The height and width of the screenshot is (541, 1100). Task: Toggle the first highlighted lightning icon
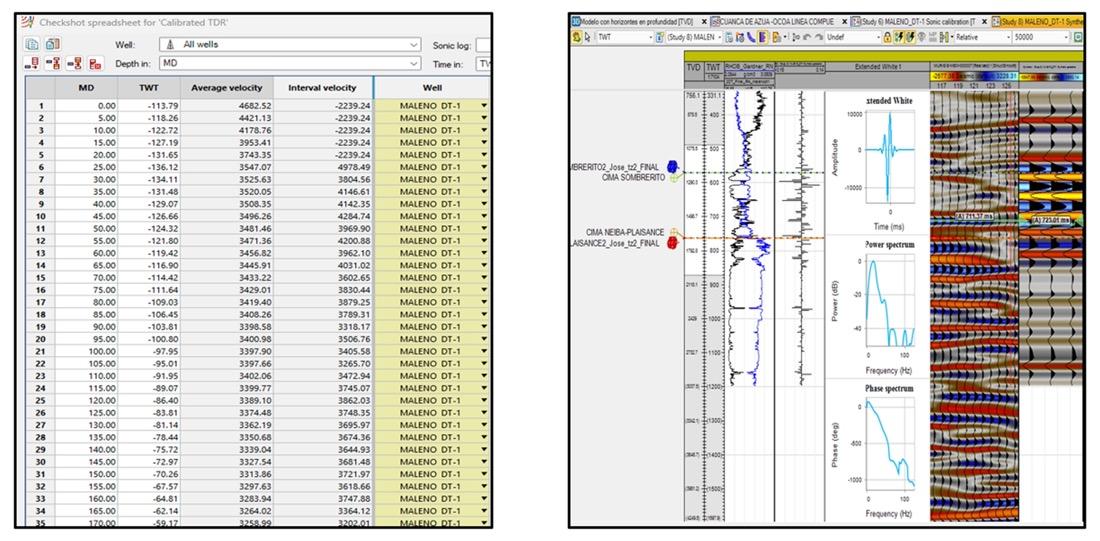click(x=899, y=37)
